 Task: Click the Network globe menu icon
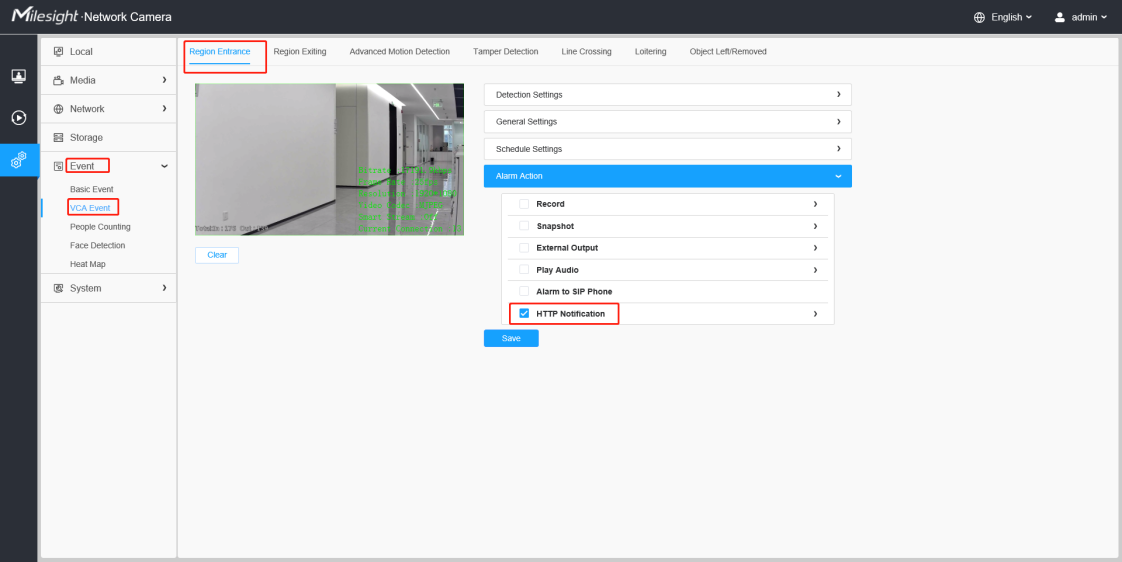[x=59, y=109]
